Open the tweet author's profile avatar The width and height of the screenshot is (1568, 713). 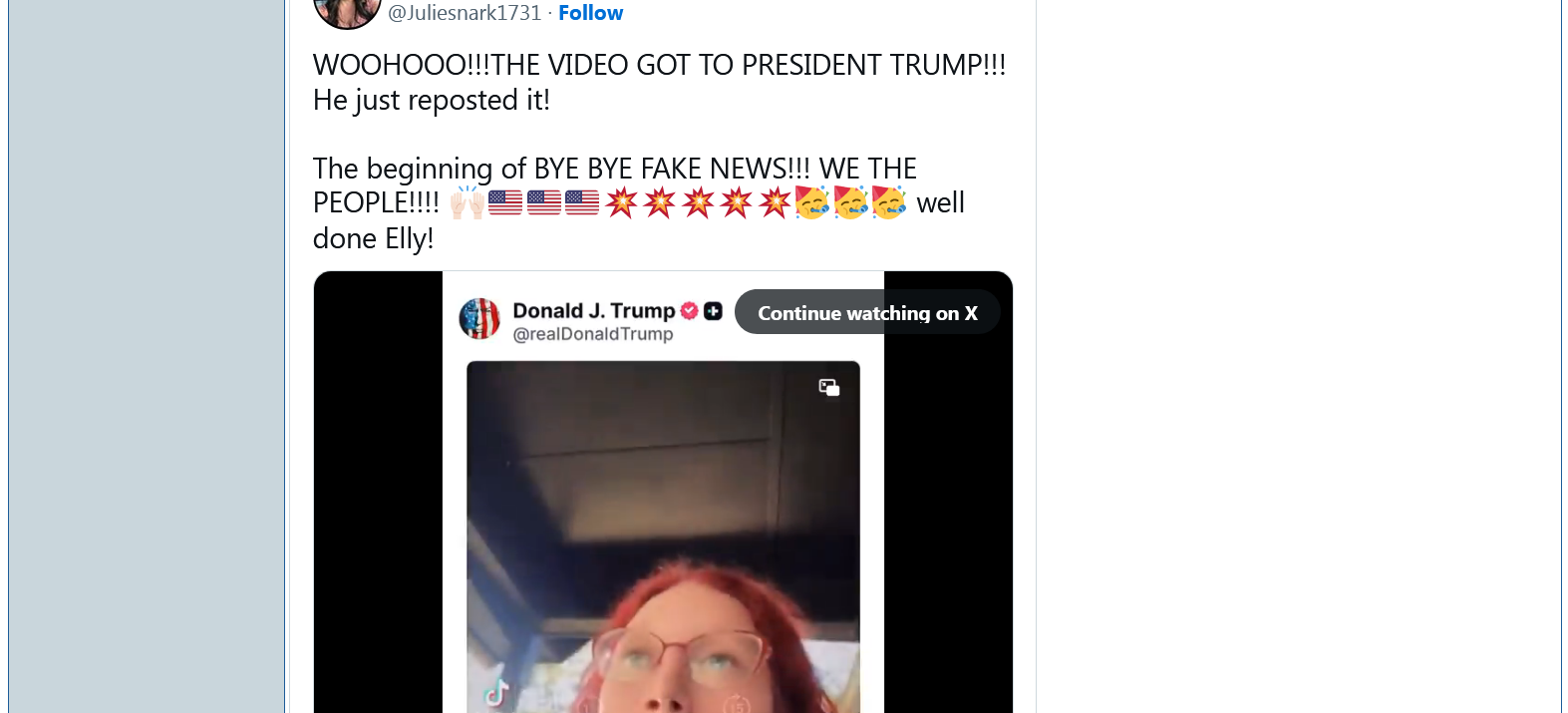(x=347, y=10)
